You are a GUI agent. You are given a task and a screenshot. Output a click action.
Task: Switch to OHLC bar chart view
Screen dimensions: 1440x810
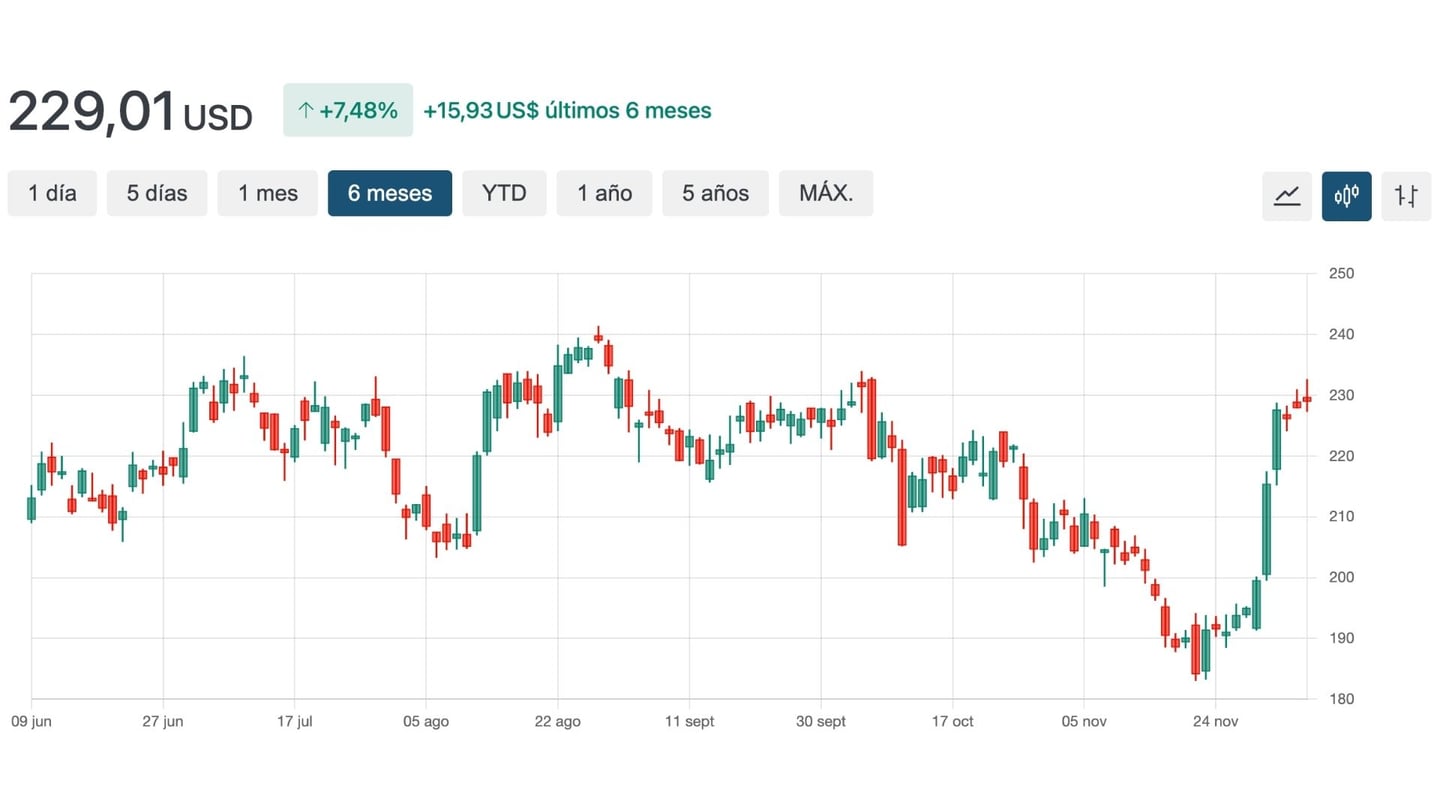coord(1406,195)
